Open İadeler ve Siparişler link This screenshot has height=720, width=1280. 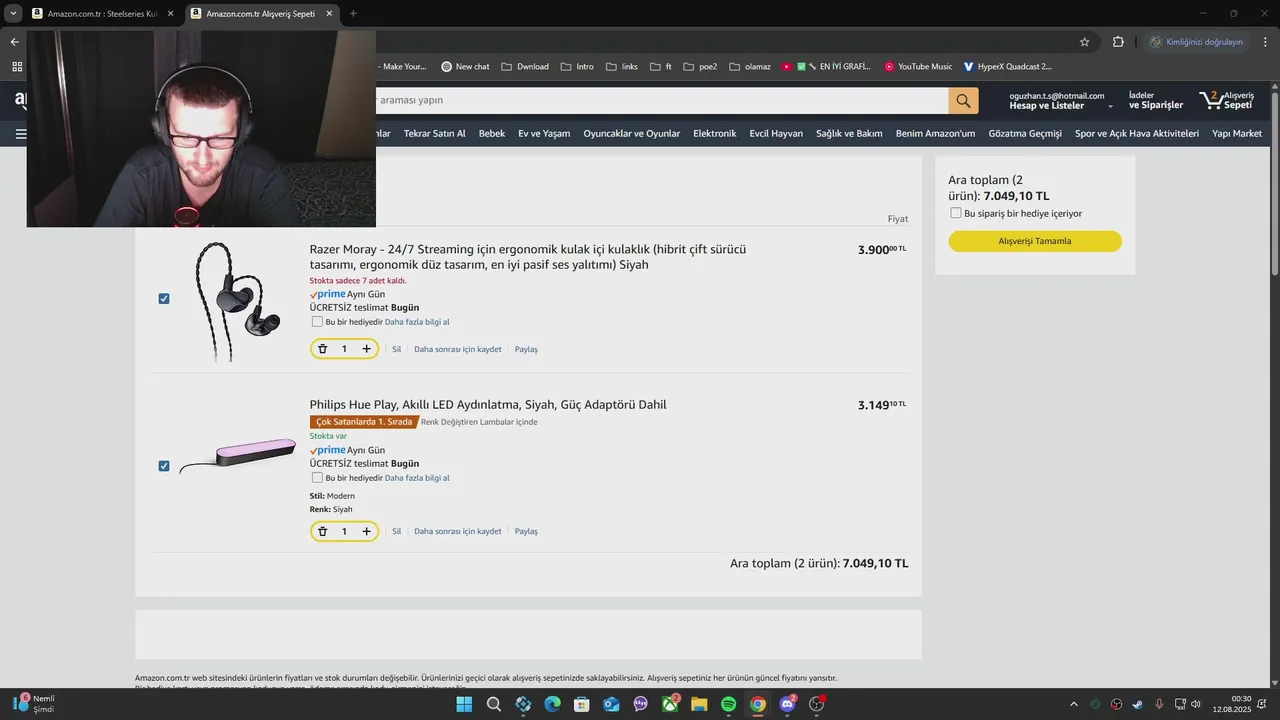pos(1156,100)
